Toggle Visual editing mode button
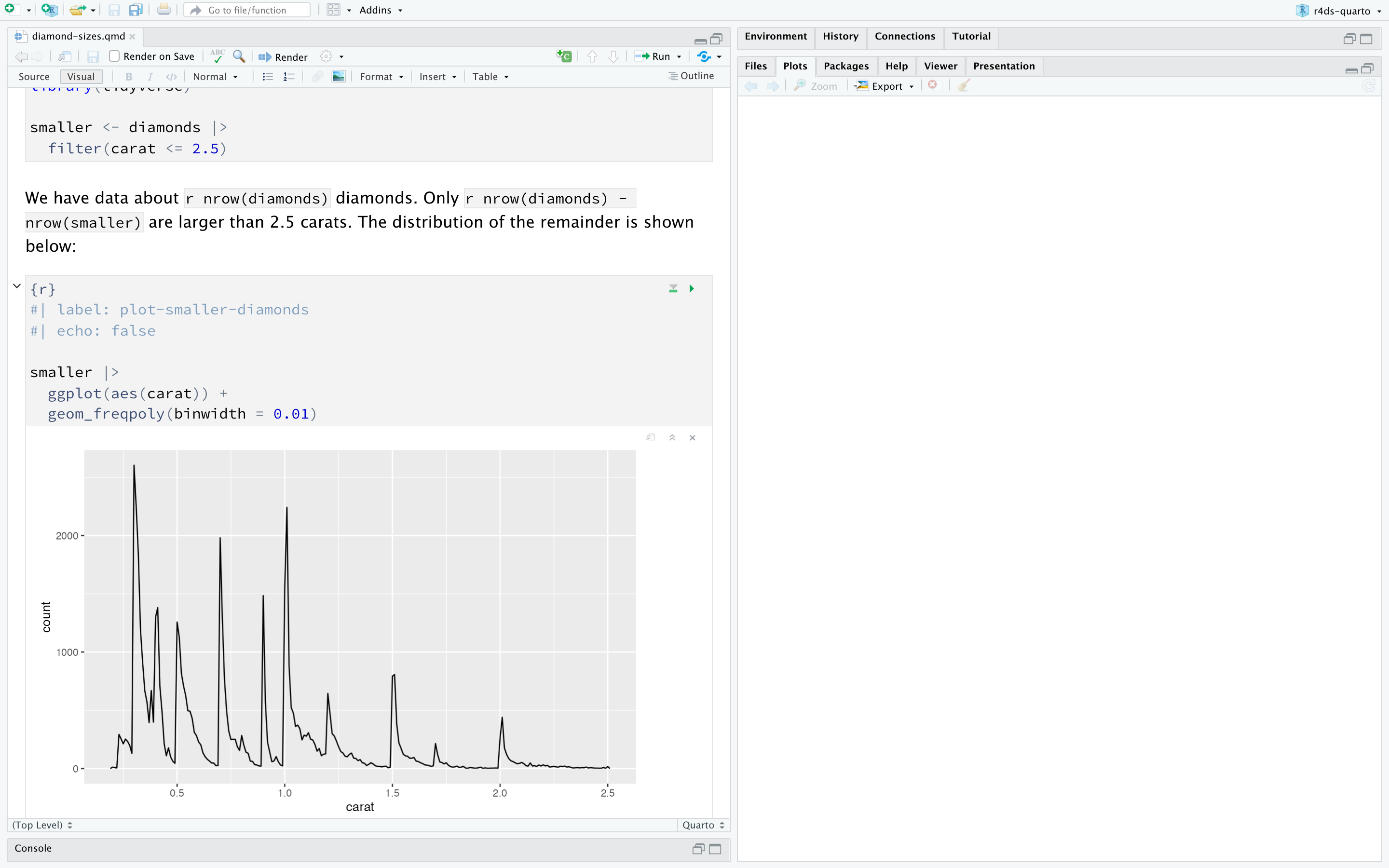 [x=80, y=76]
